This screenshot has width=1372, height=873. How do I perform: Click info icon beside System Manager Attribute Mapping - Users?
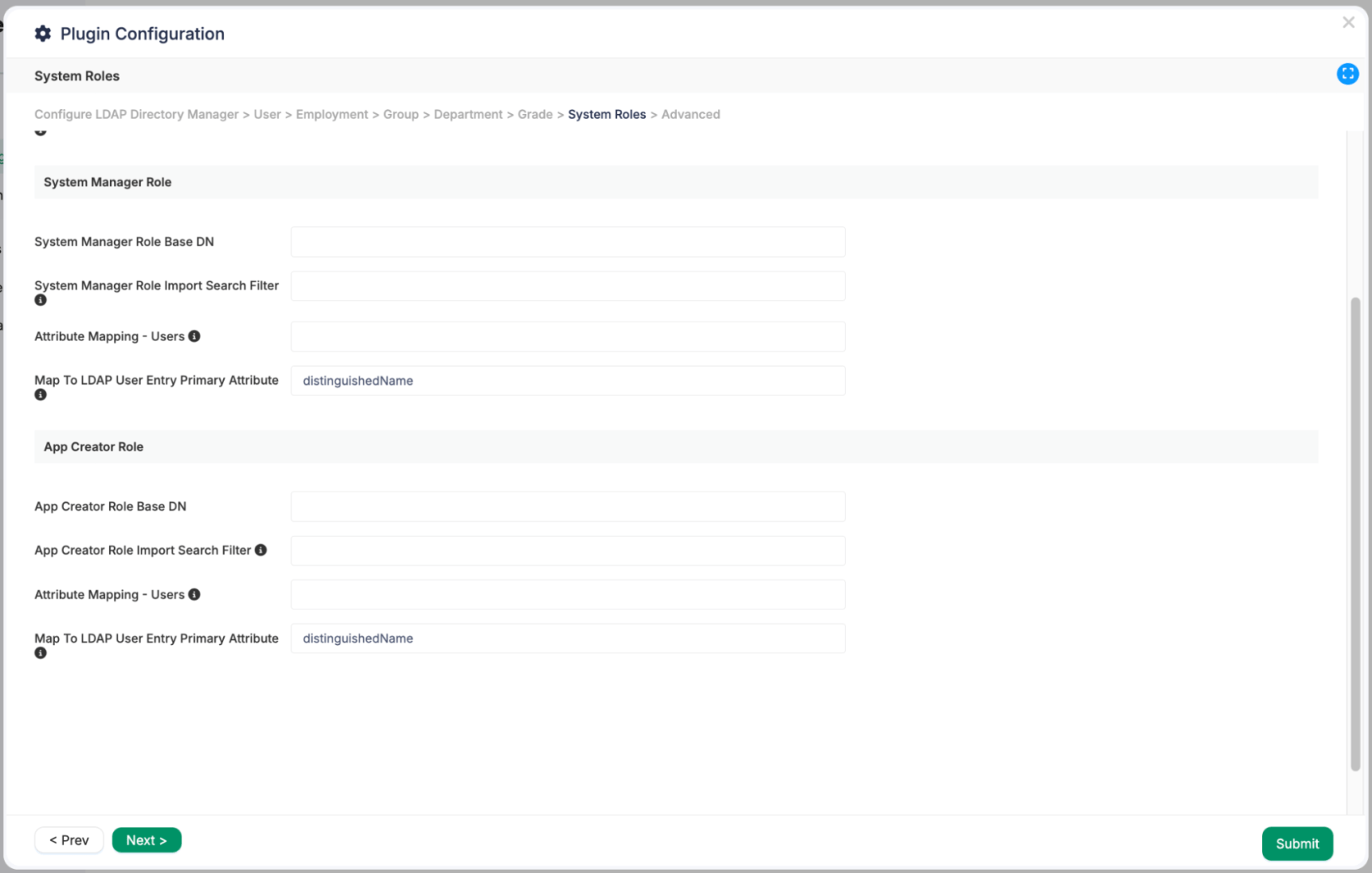coord(194,336)
